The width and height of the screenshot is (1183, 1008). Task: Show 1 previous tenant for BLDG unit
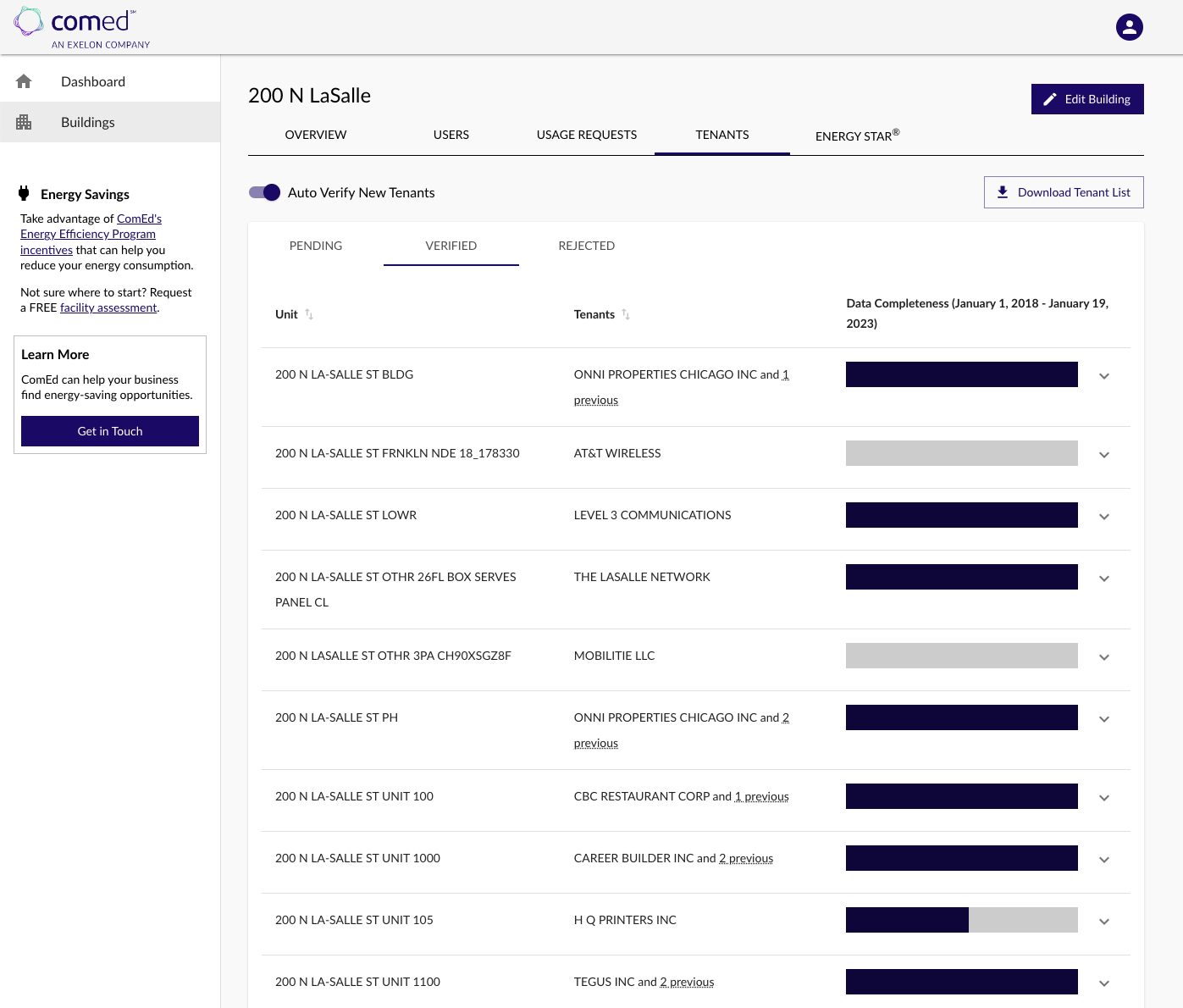point(596,400)
